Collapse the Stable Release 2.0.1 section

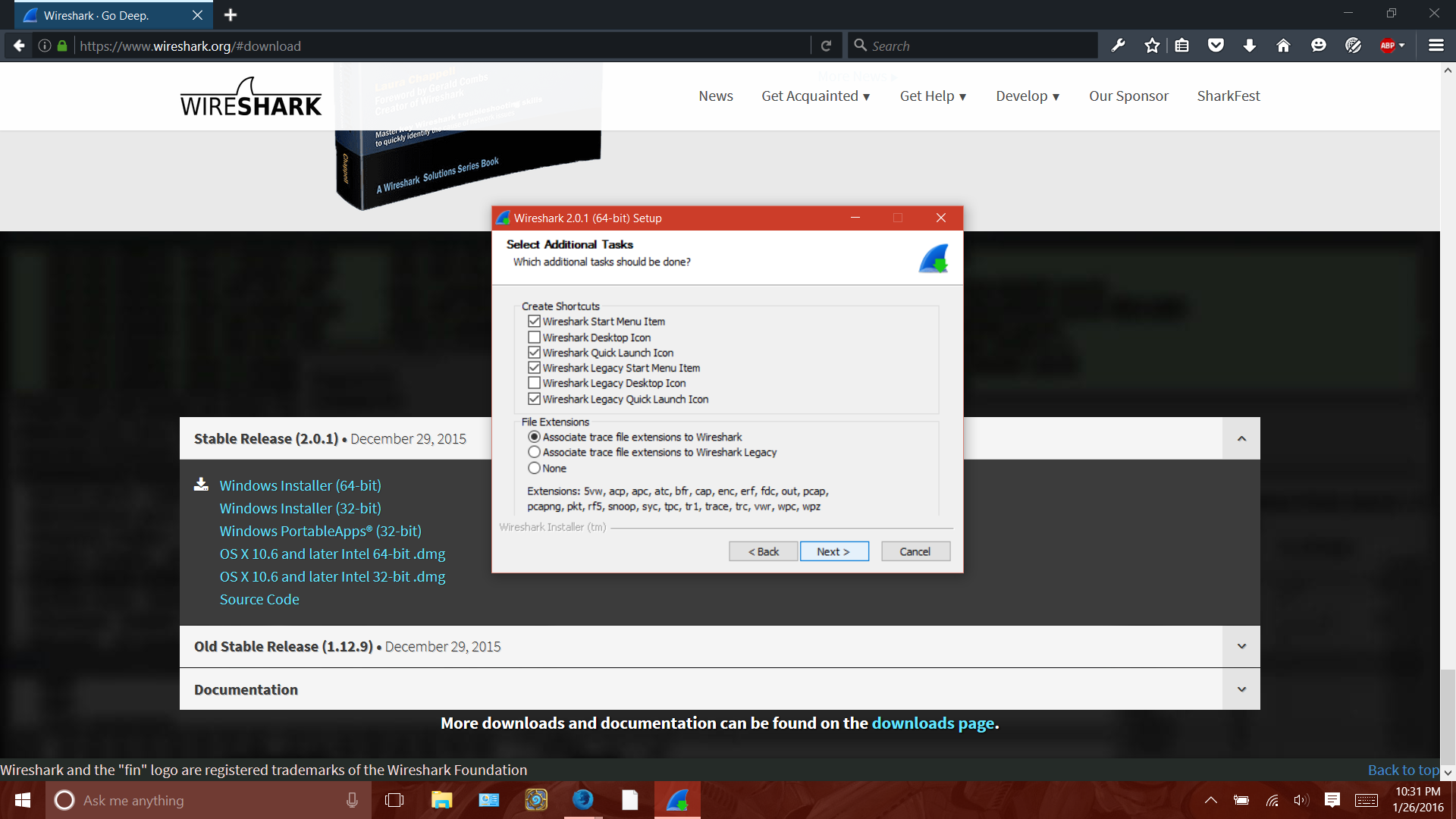click(1241, 438)
